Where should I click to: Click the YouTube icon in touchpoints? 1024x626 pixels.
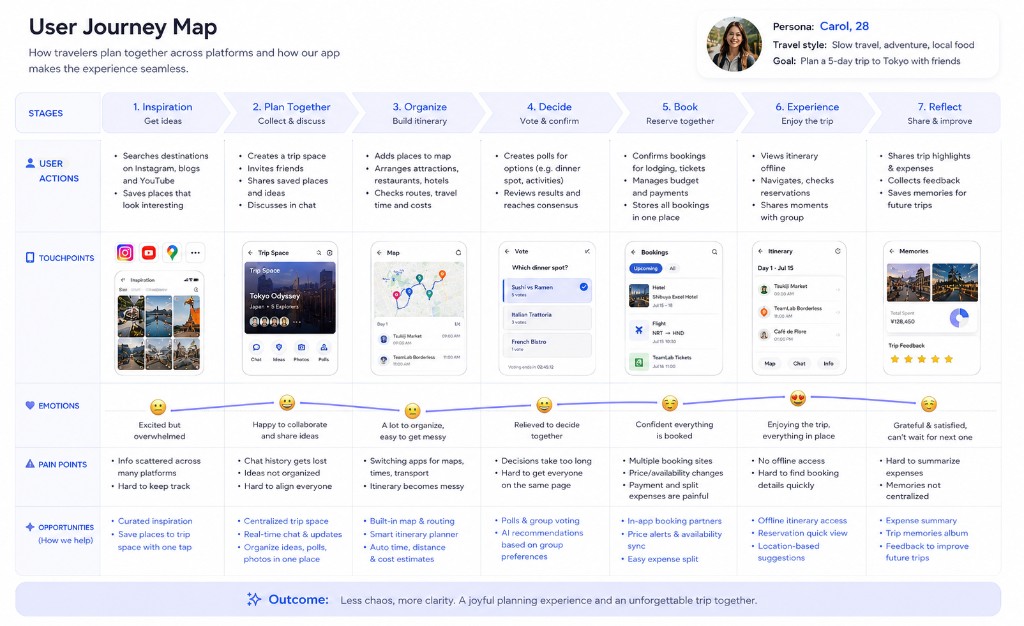(x=149, y=253)
